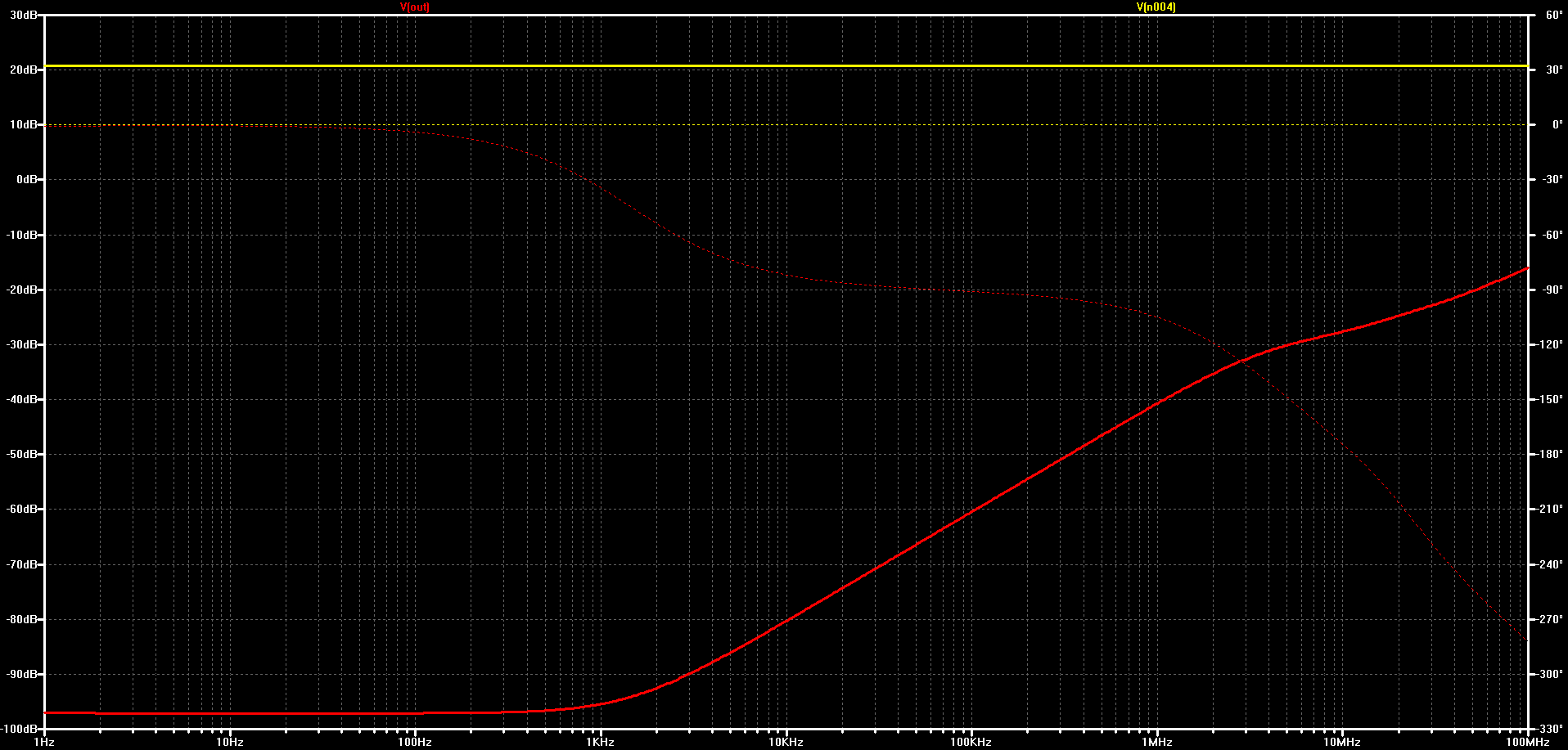Click the 10Hz frequency axis label
1568x750 pixels.
229,742
